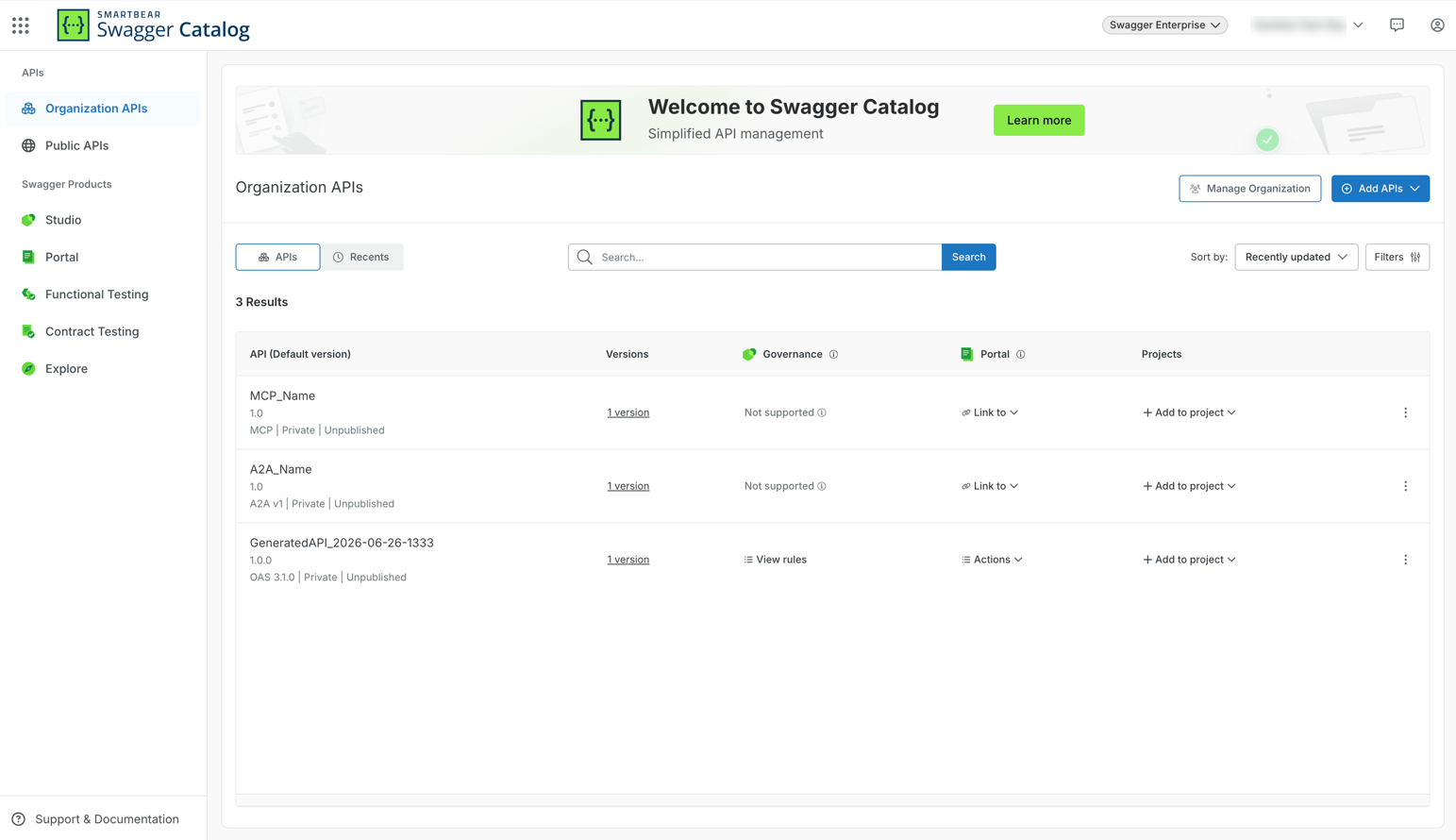
Task: Expand Link to for A2A_Name
Action: (x=990, y=486)
